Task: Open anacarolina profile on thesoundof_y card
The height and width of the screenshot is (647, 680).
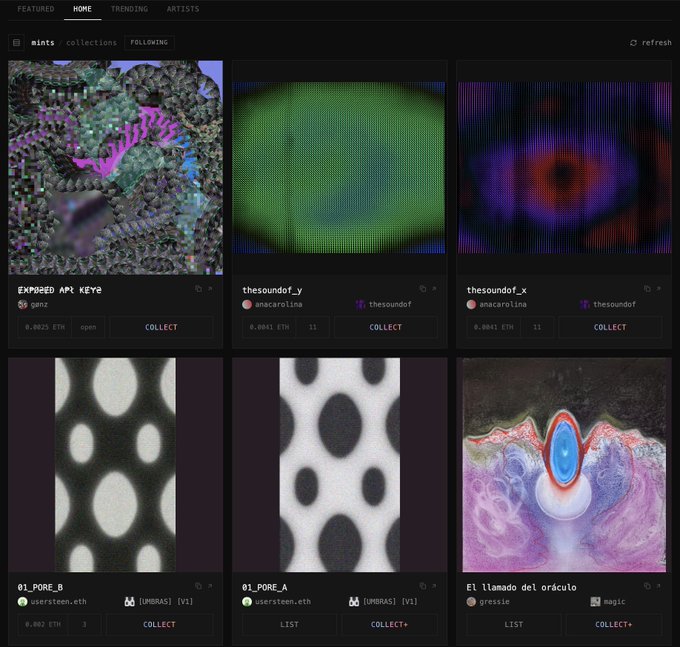Action: pos(278,304)
